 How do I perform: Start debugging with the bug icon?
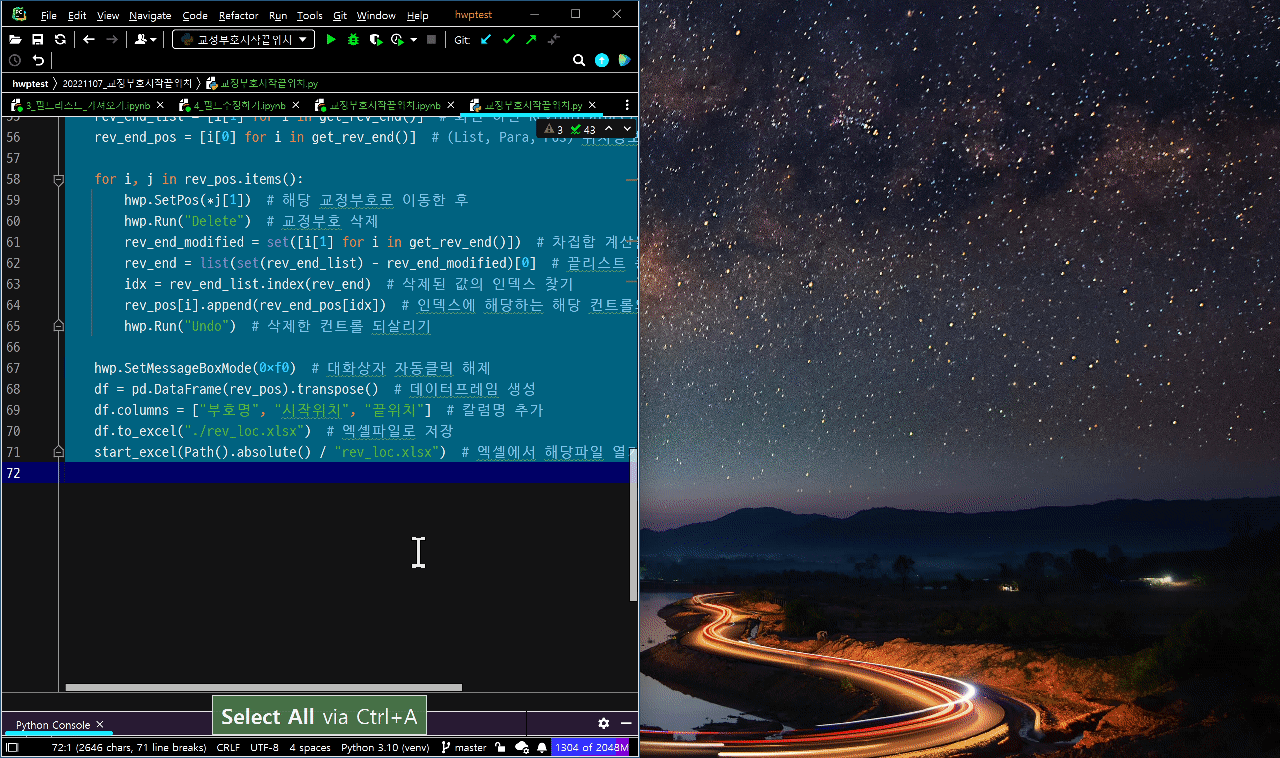pyautogui.click(x=353, y=39)
